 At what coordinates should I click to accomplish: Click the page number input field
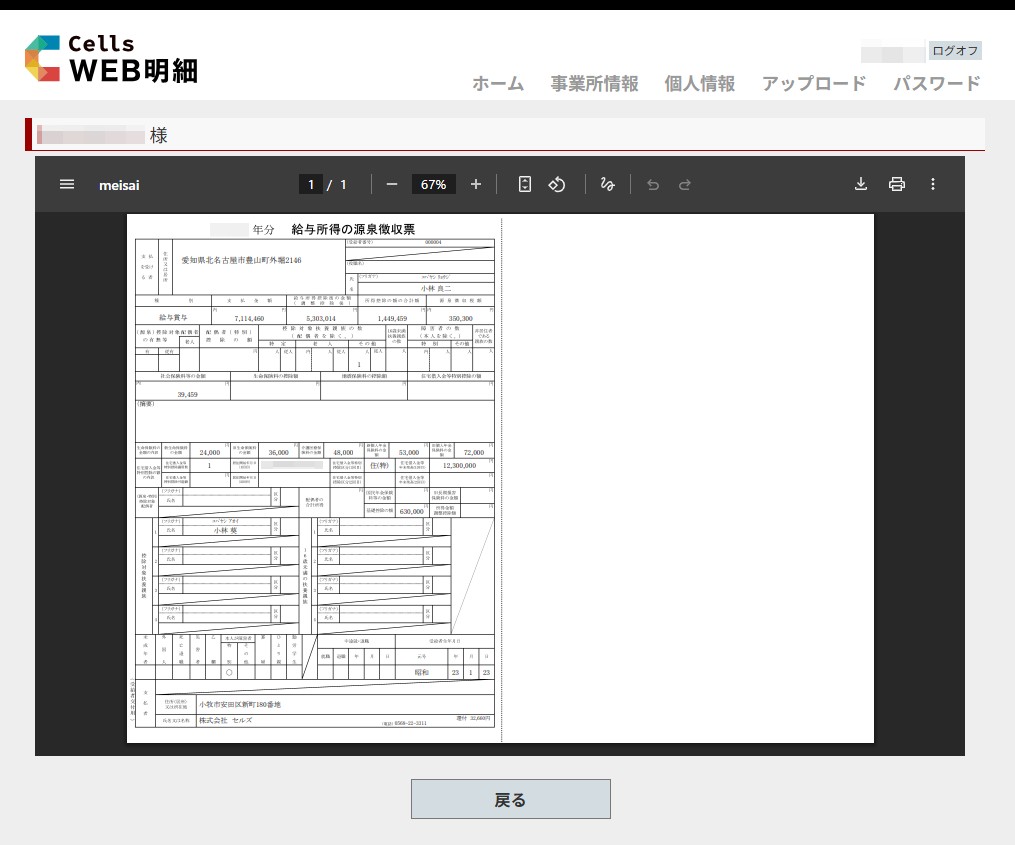311,184
